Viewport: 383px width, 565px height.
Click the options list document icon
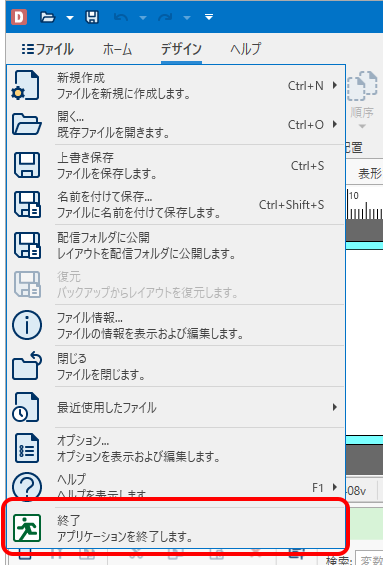pos(27,448)
